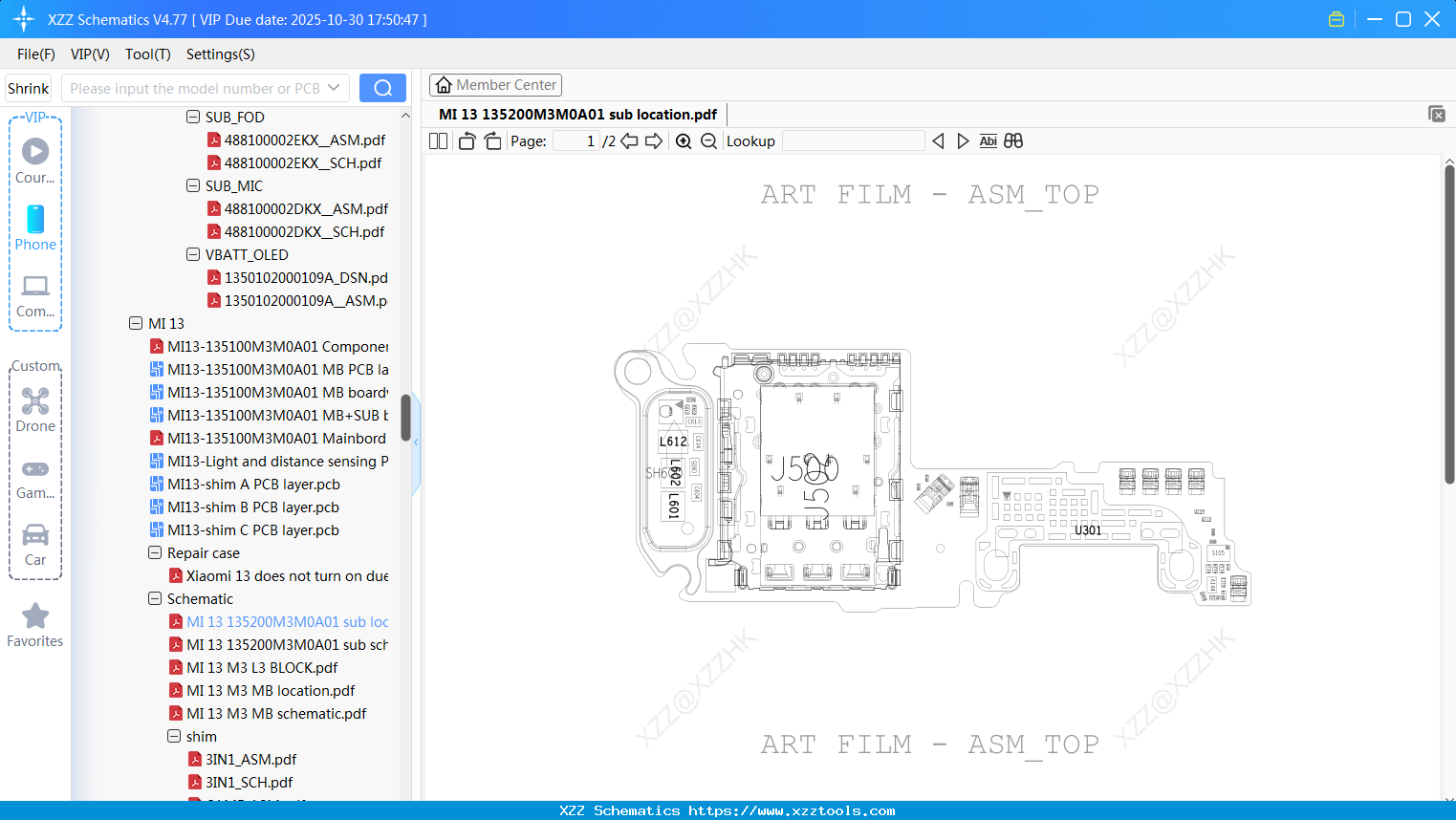
Task: Open the Drone schematics category
Action: point(35,409)
